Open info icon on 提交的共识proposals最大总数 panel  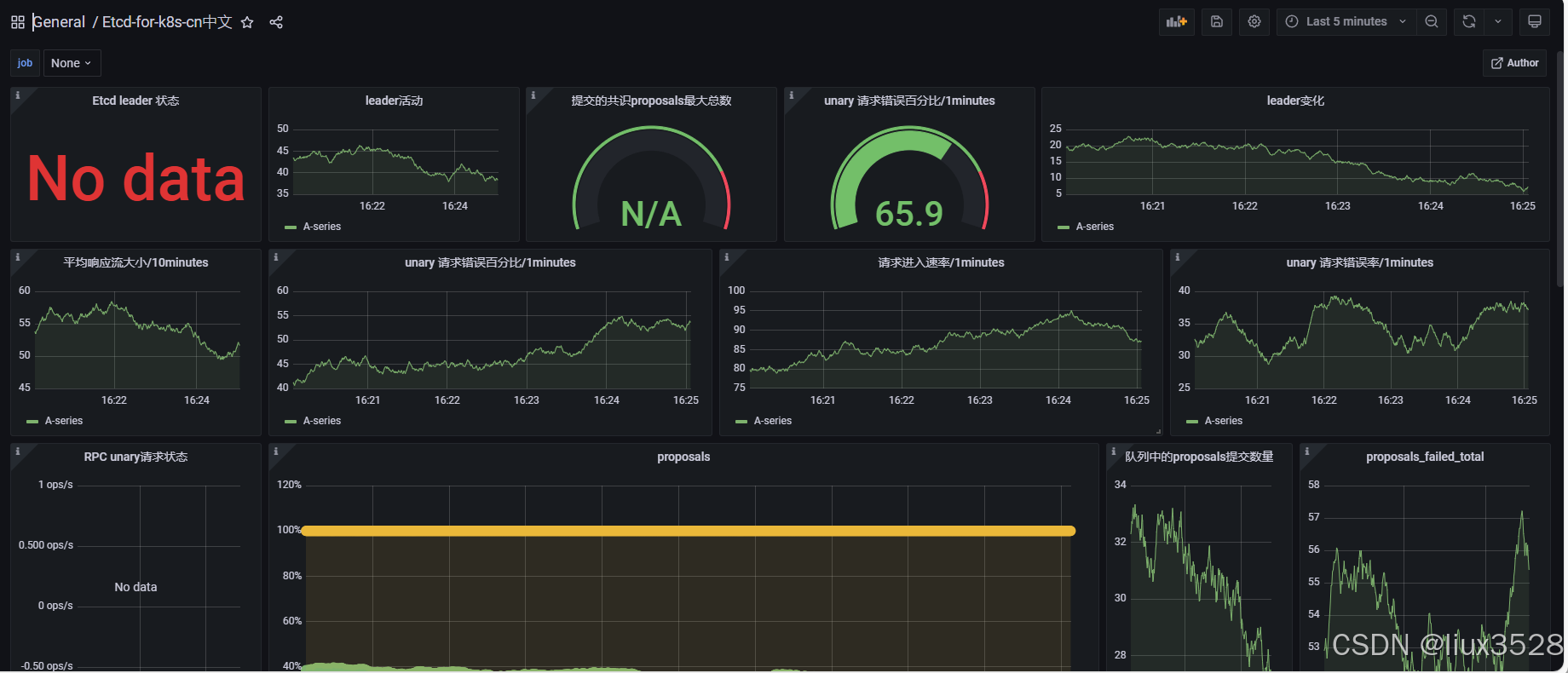tap(533, 95)
